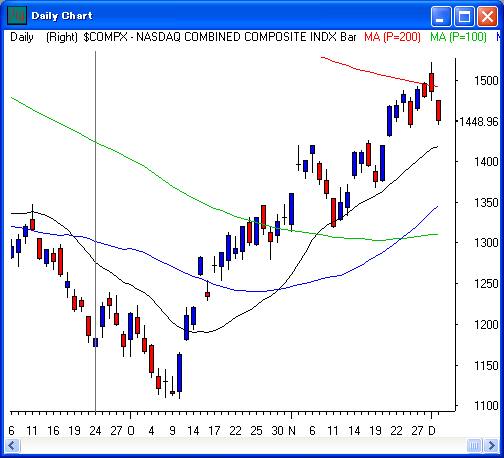This screenshot has height=458, width=504.
Task: Close the Daily Chart window
Action: (487, 16)
